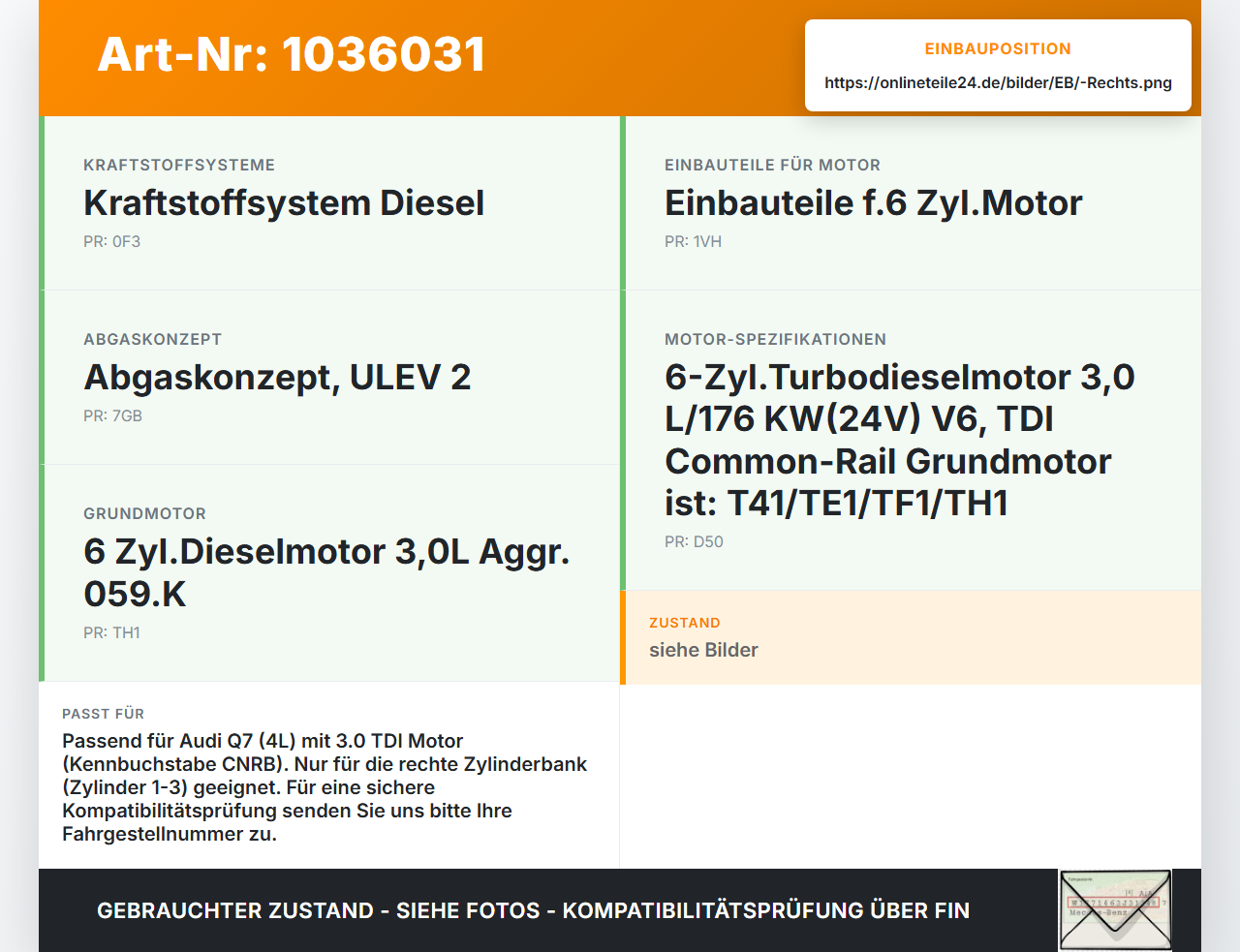Viewport: 1240px width, 952px height.
Task: Select the 6-Zyl.Turbodieselmotor Motor-Spezifikationen text
Action: [900, 440]
